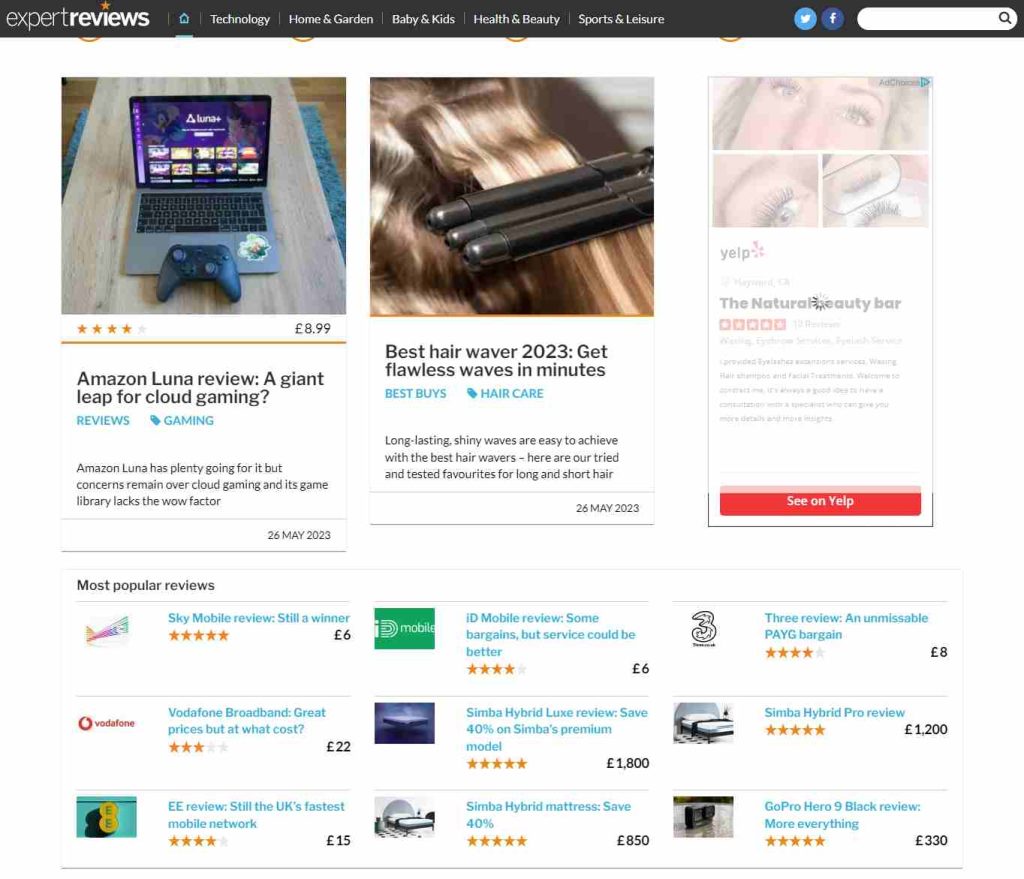Click the See on Yelp button
Viewport: 1024px width, 879px height.
820,501
